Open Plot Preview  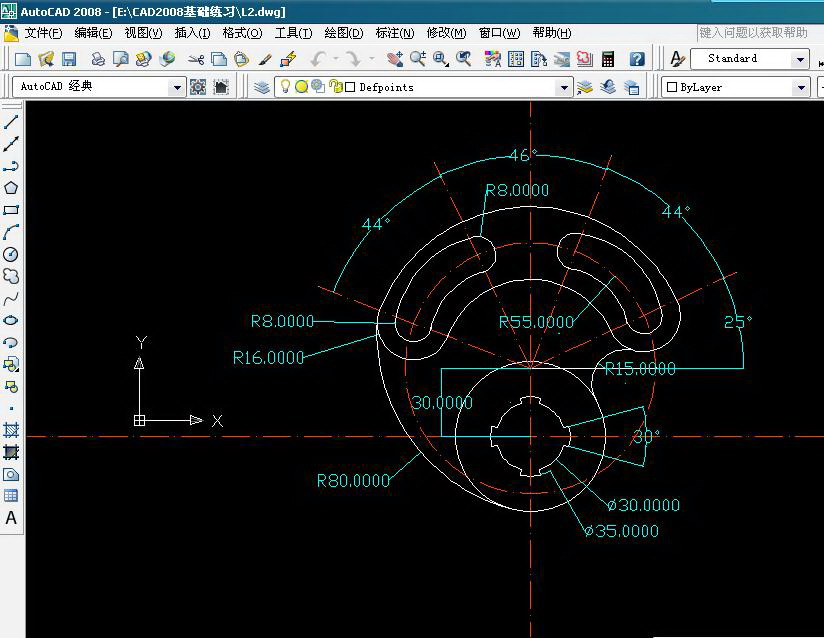[x=120, y=59]
